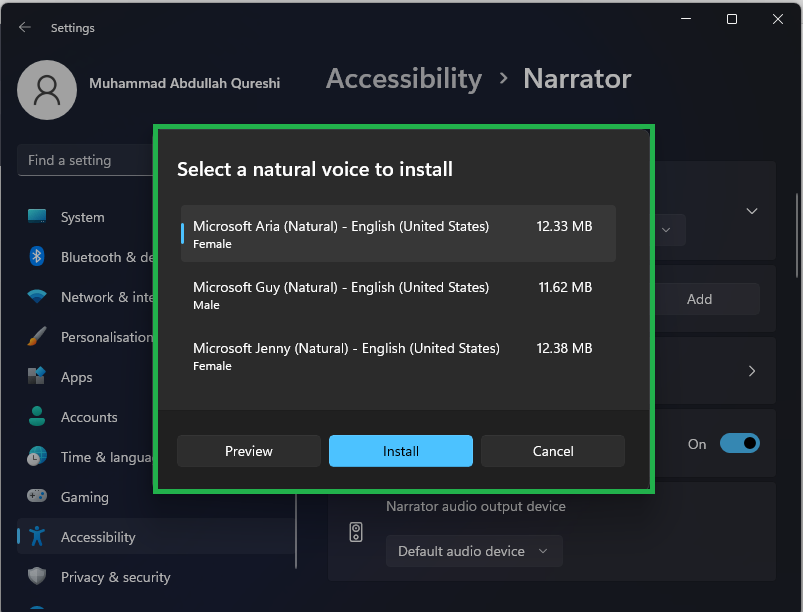The width and height of the screenshot is (803, 612).
Task: Click the Install button
Action: [401, 451]
